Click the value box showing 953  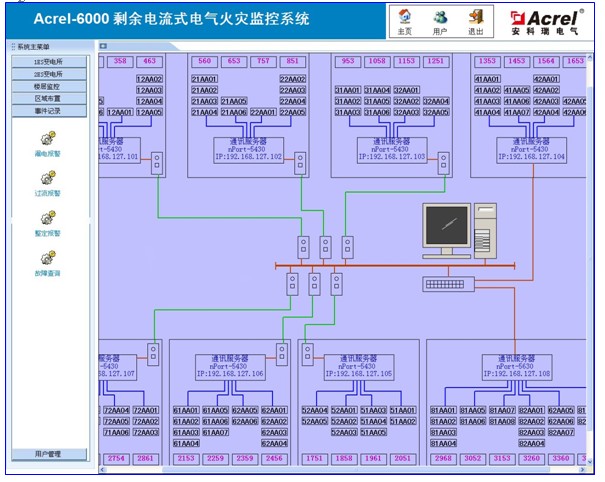pyautogui.click(x=348, y=61)
